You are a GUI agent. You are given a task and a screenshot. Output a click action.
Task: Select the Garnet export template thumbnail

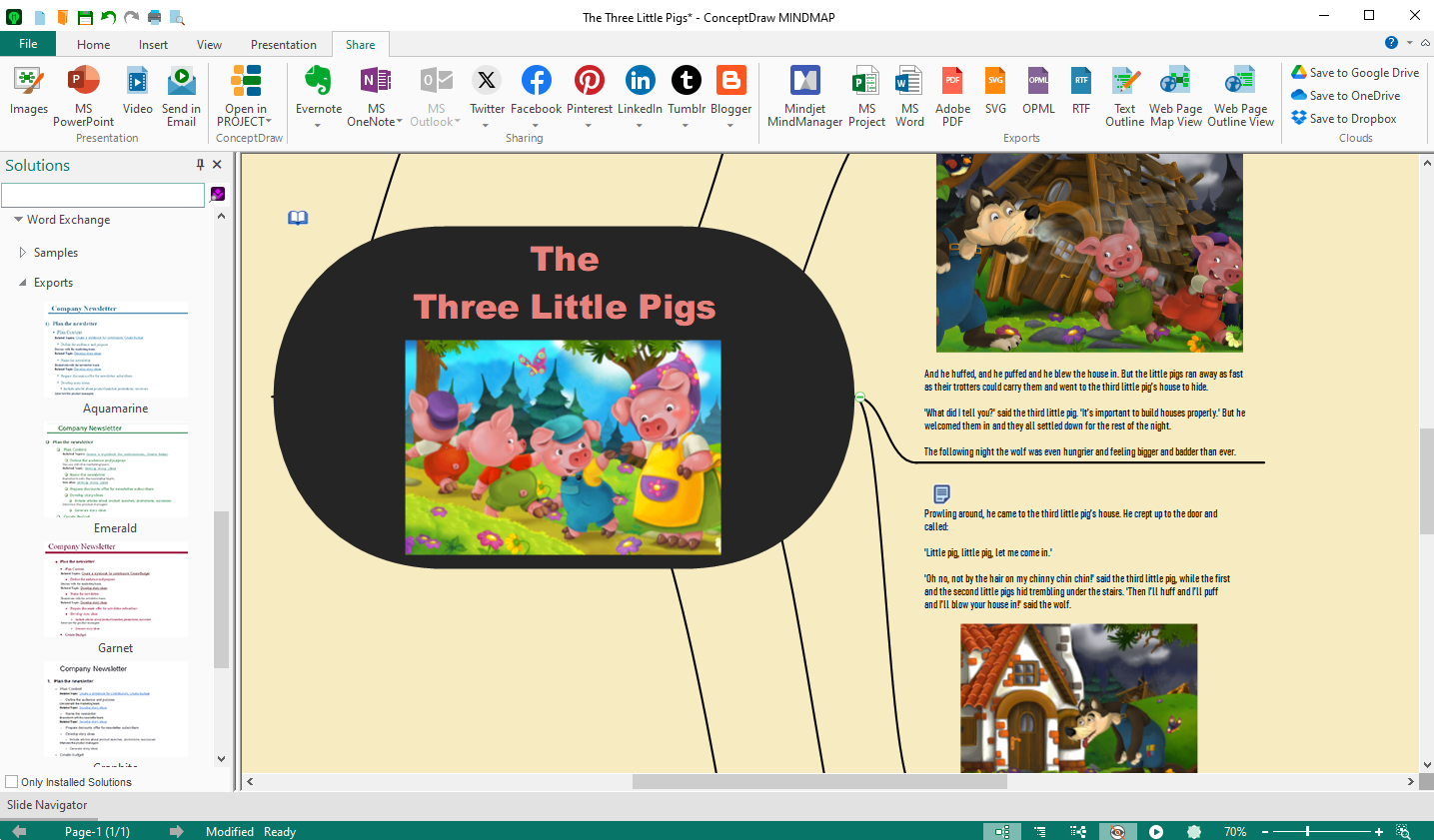116,589
